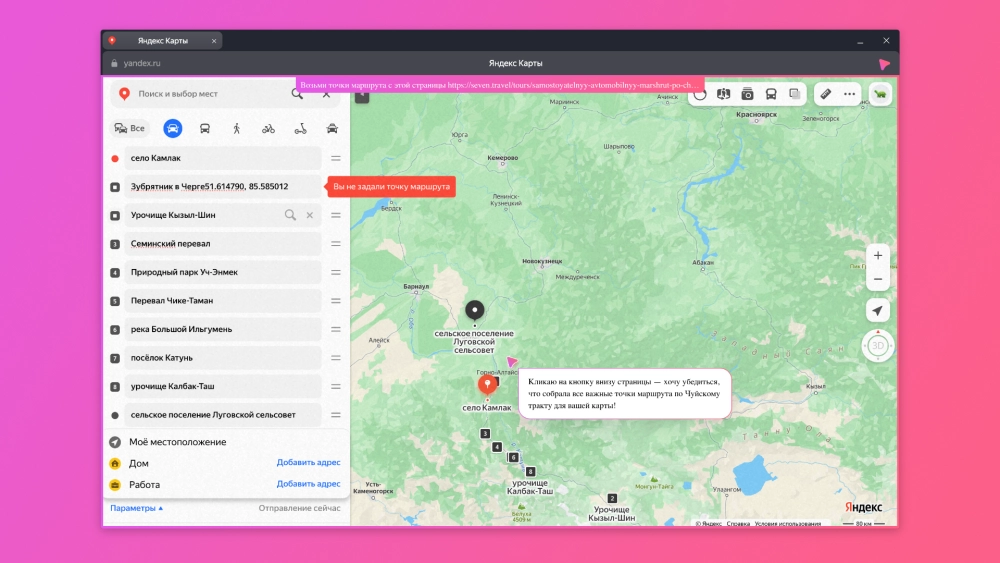Click Добавить адрес link next to Дом

click(308, 463)
